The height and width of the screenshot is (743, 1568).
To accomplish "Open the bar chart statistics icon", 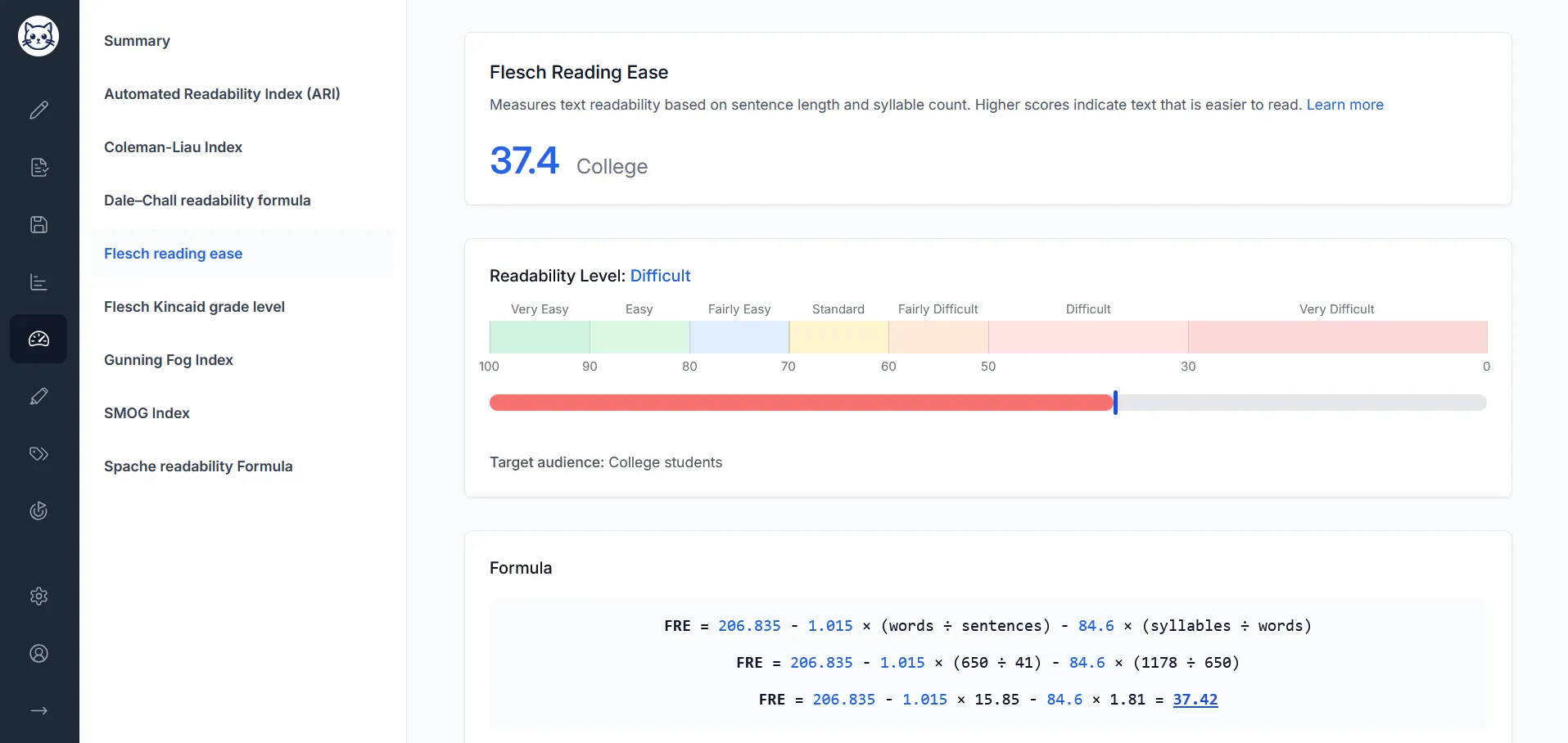I will (x=38, y=281).
